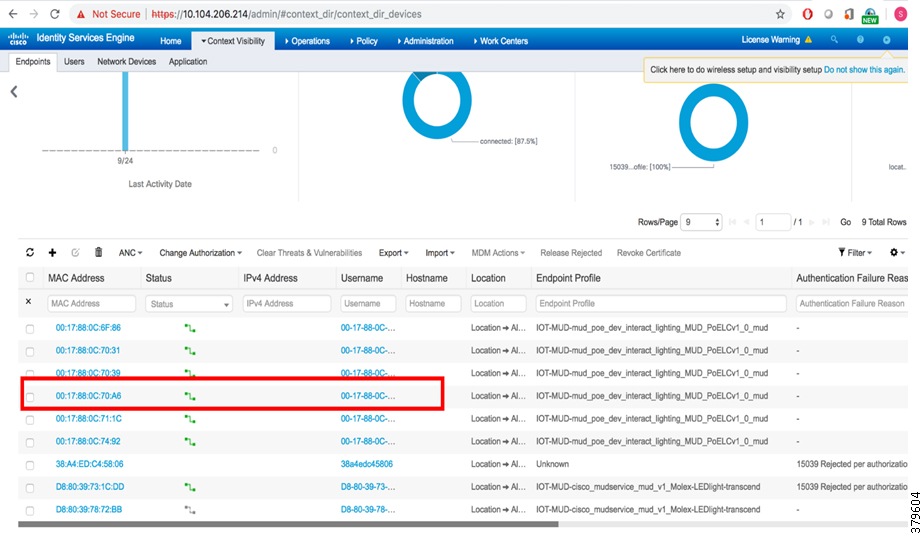Open the ISE help question icon
The height and width of the screenshot is (536, 924).
(x=860, y=39)
